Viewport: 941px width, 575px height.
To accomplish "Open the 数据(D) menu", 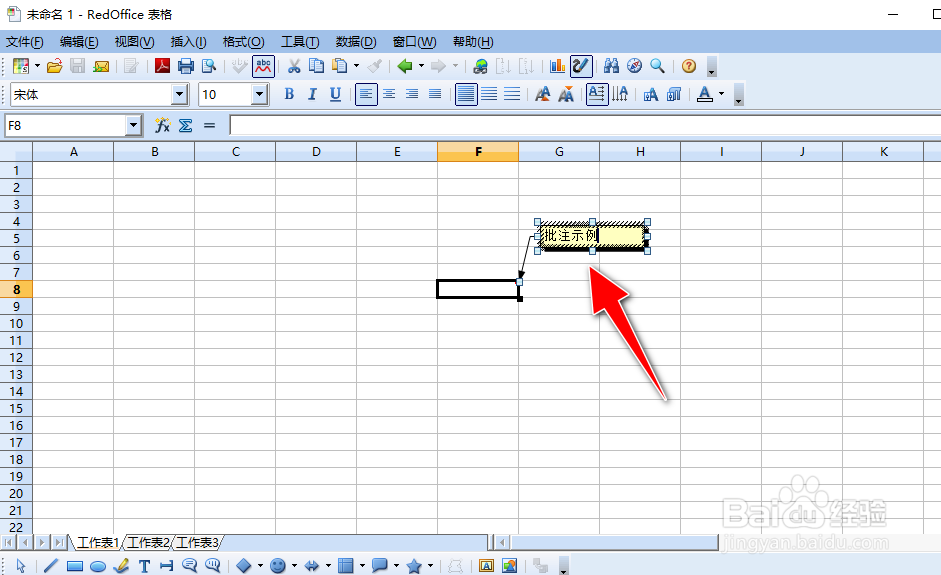I will coord(356,42).
